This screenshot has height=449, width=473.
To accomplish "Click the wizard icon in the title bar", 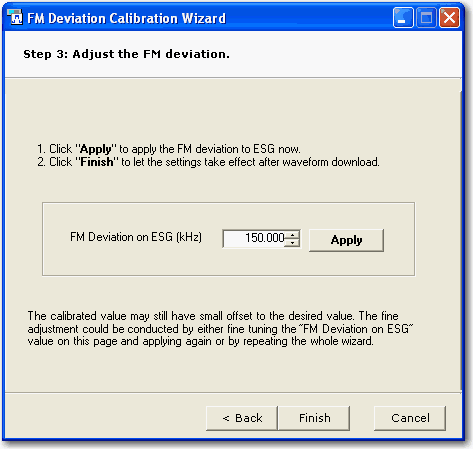I will coord(15,17).
